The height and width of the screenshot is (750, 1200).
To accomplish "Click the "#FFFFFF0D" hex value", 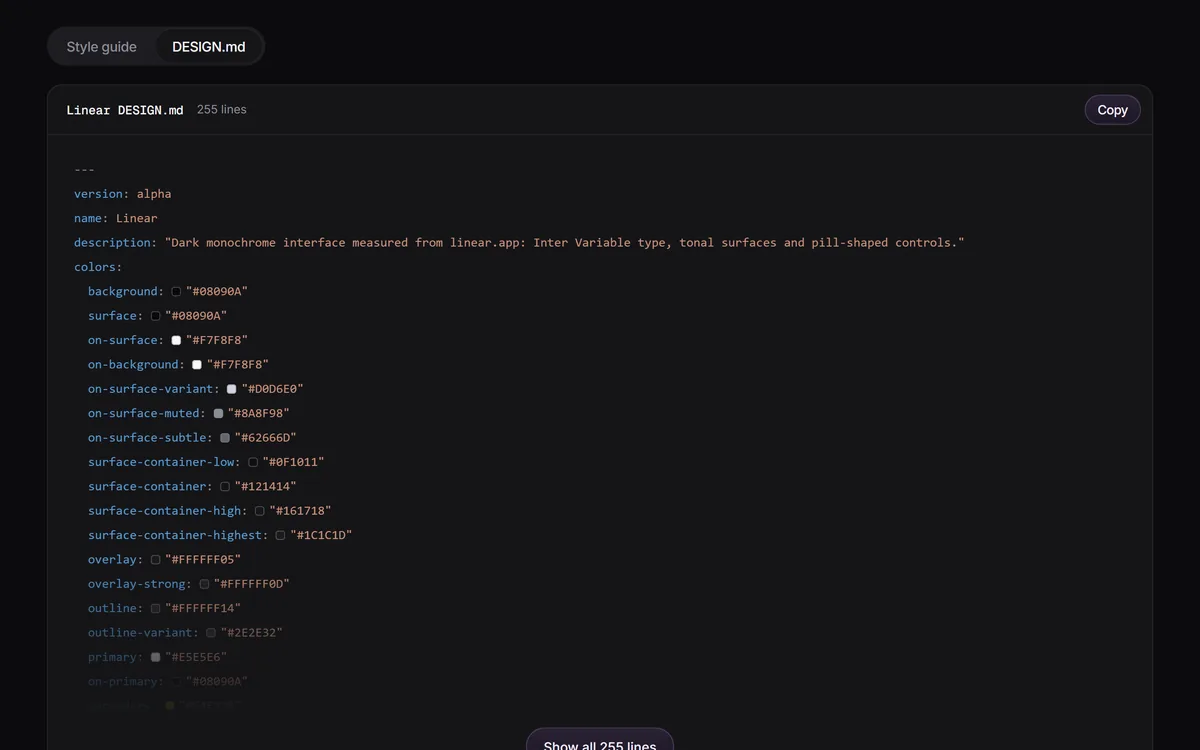I will click(x=252, y=584).
